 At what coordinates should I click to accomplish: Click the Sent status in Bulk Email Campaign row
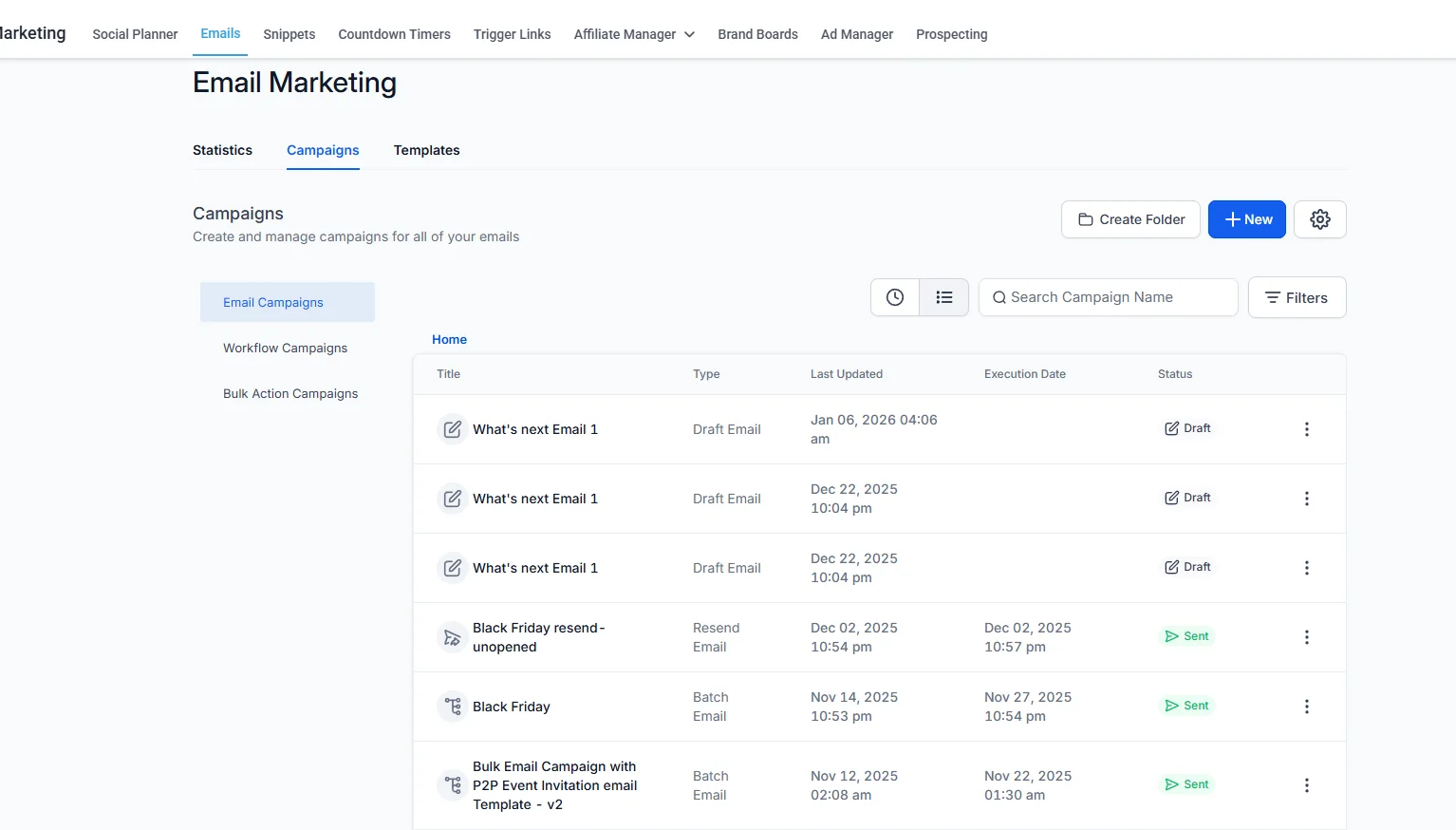pos(1186,784)
